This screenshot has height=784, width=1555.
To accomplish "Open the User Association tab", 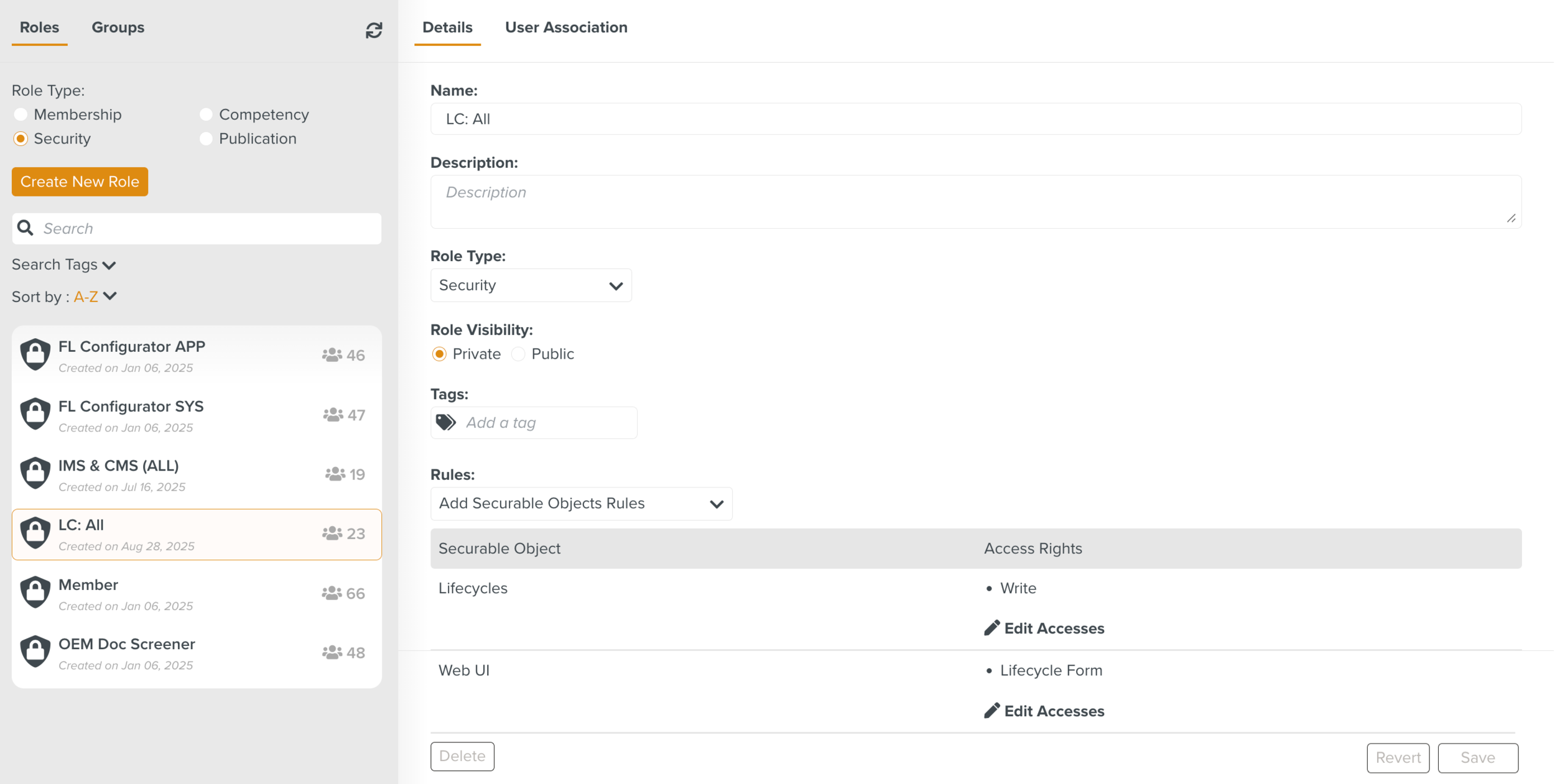I will (x=566, y=27).
